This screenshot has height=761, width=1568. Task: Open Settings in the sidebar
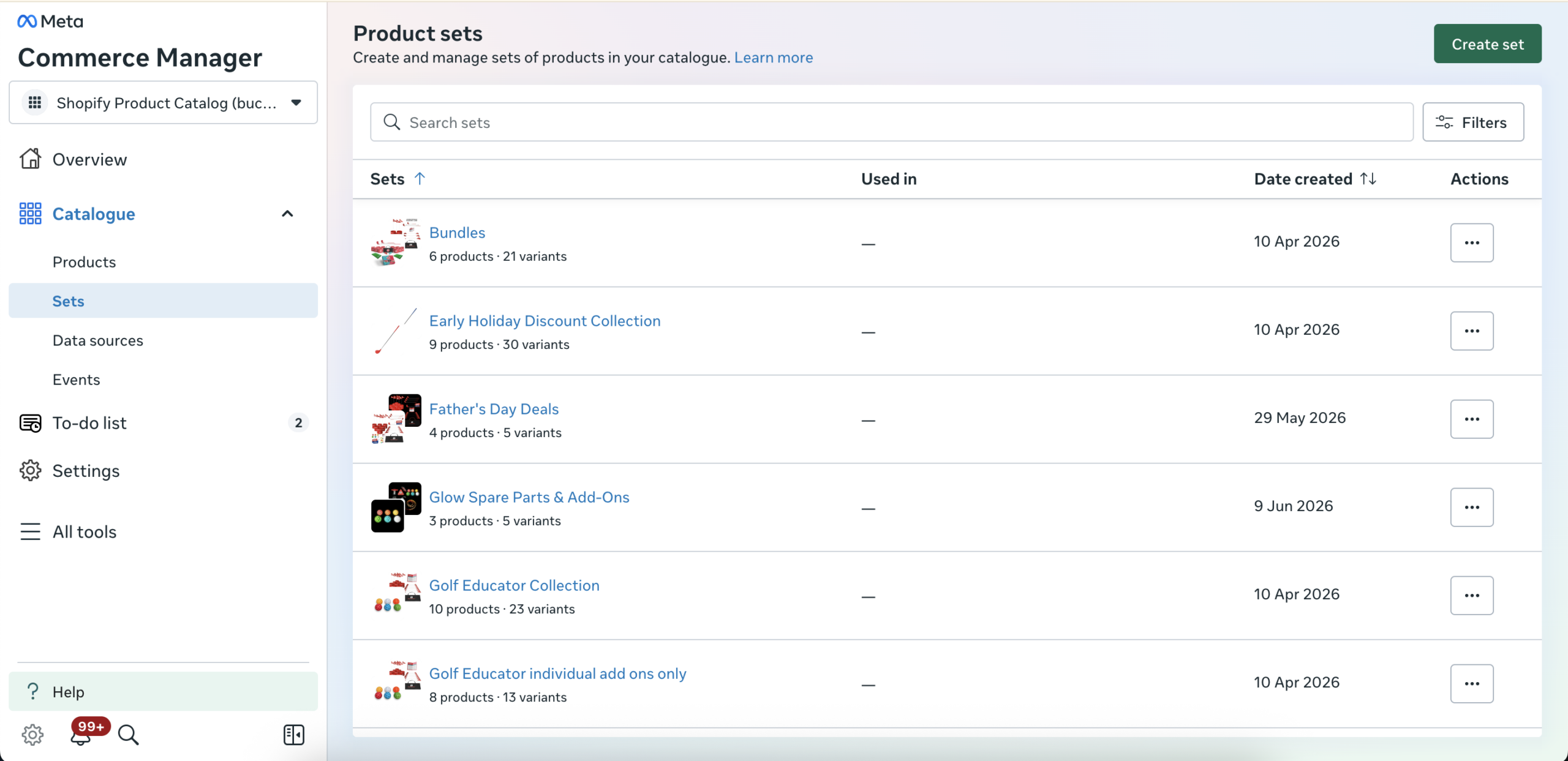click(86, 471)
